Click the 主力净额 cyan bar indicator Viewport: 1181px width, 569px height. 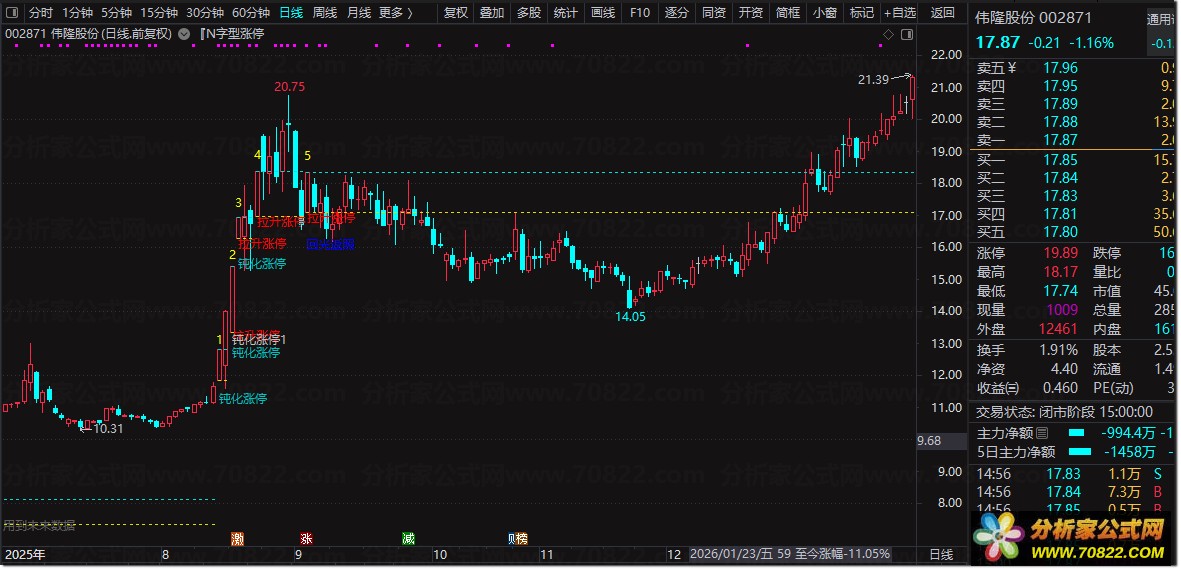click(1077, 433)
